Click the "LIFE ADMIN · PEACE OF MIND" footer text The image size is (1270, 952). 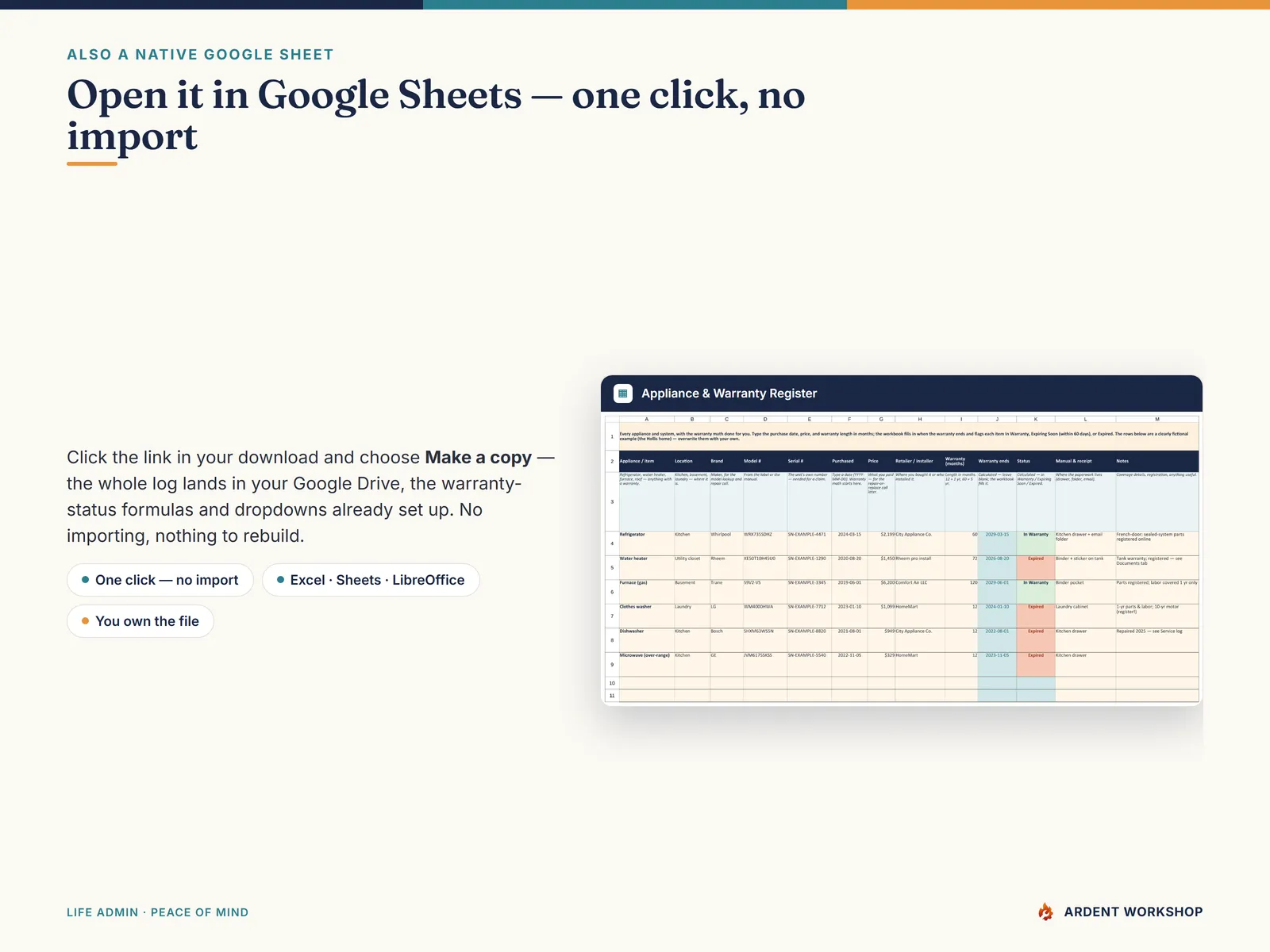157,912
